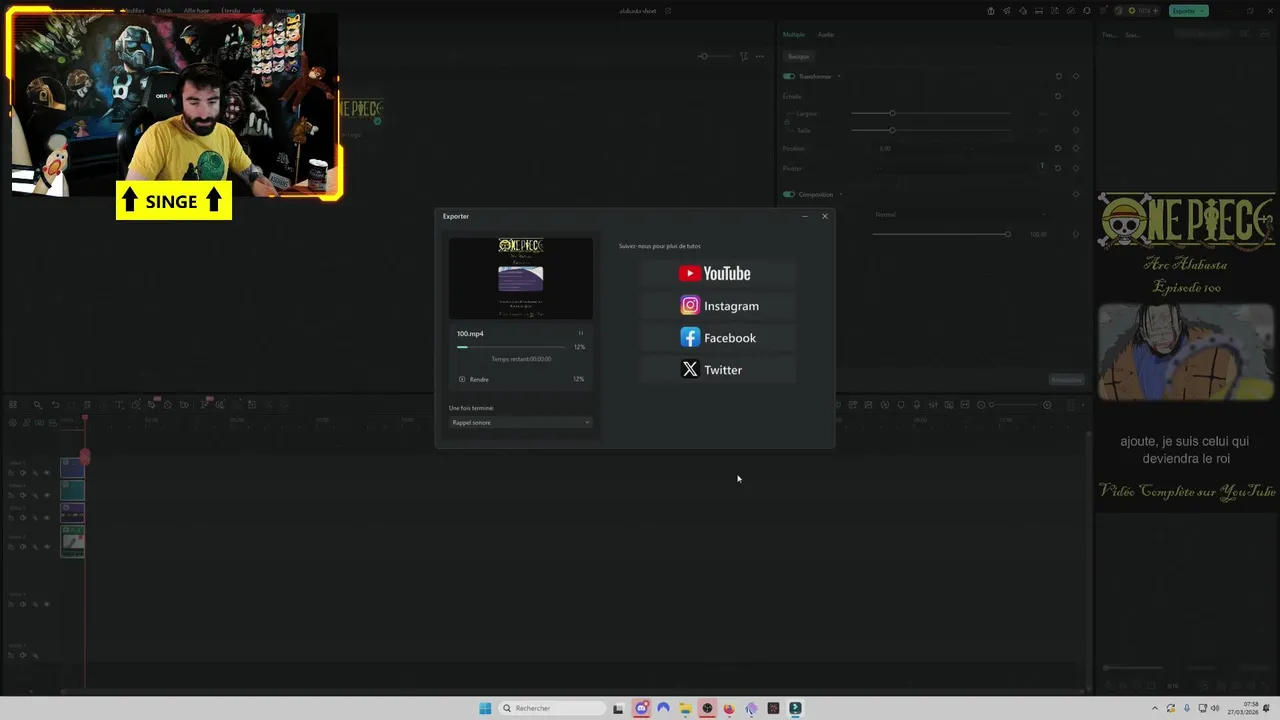Click the Taille scale slider
Viewport: 1280px width, 720px height.
[930, 130]
